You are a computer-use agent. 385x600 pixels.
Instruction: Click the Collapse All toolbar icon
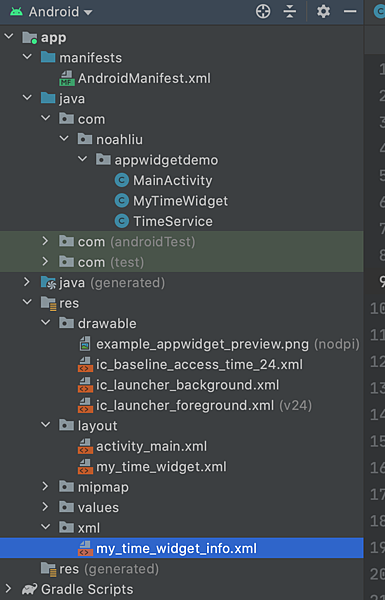[290, 11]
